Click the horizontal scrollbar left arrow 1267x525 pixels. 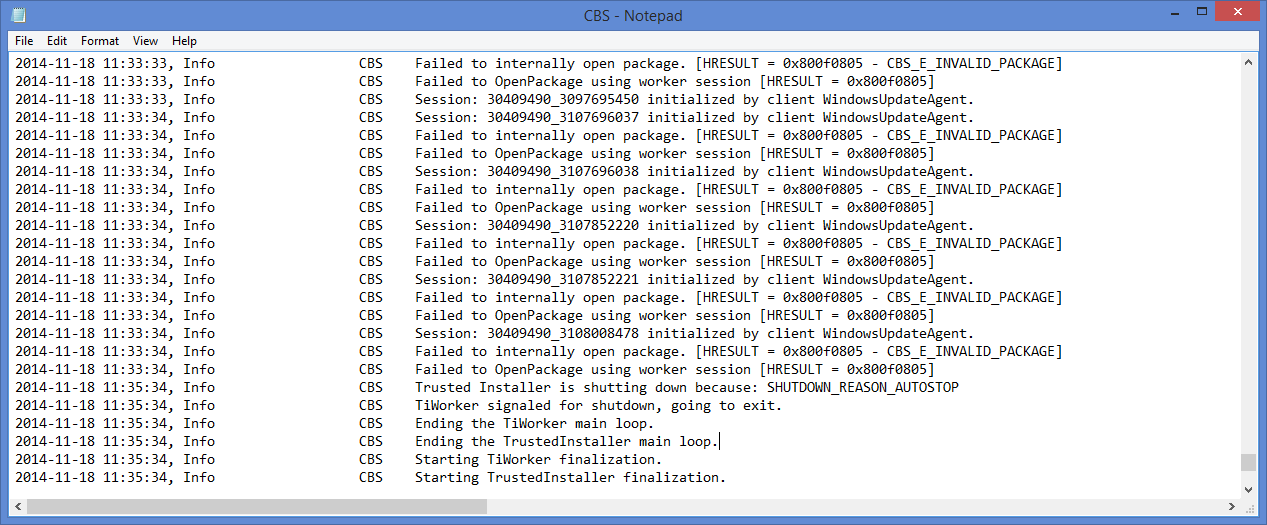pyautogui.click(x=19, y=507)
